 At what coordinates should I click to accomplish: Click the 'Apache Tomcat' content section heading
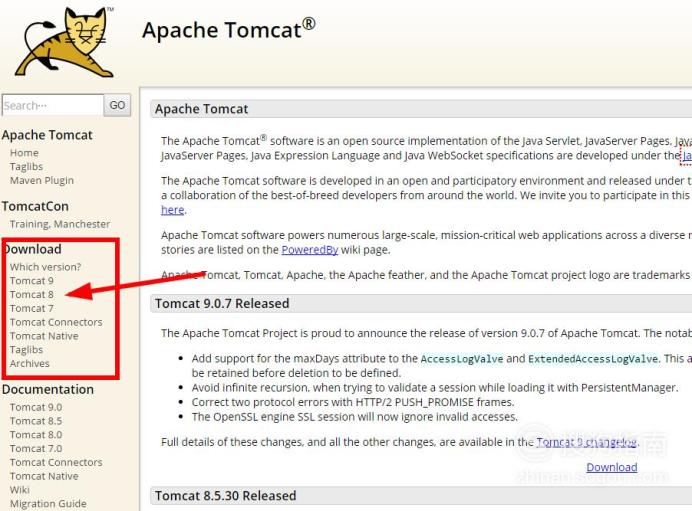pos(201,109)
